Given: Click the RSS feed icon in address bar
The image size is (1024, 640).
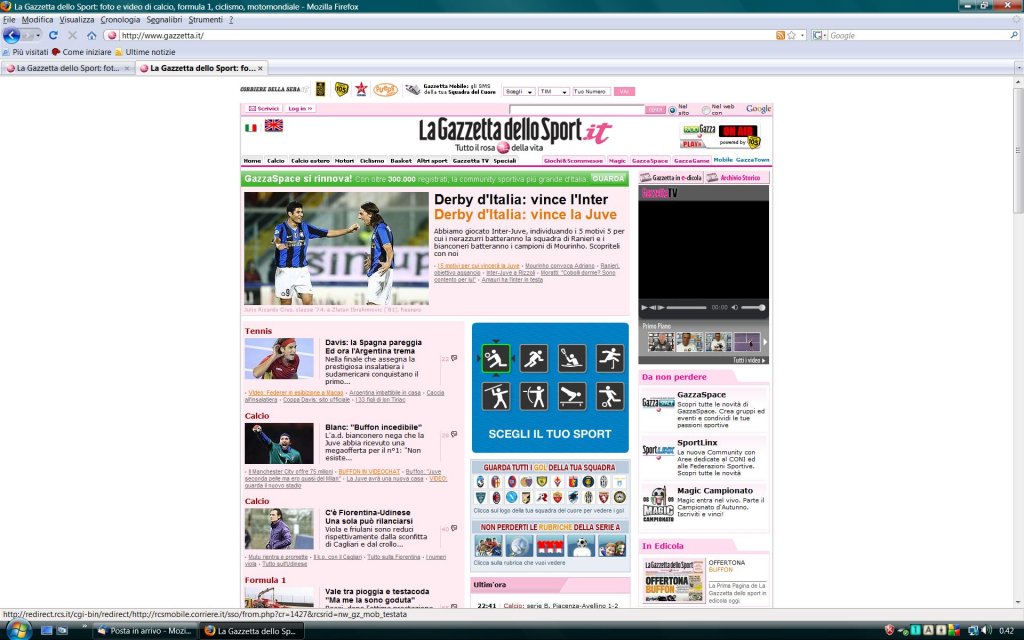Looking at the screenshot, I should [x=780, y=35].
